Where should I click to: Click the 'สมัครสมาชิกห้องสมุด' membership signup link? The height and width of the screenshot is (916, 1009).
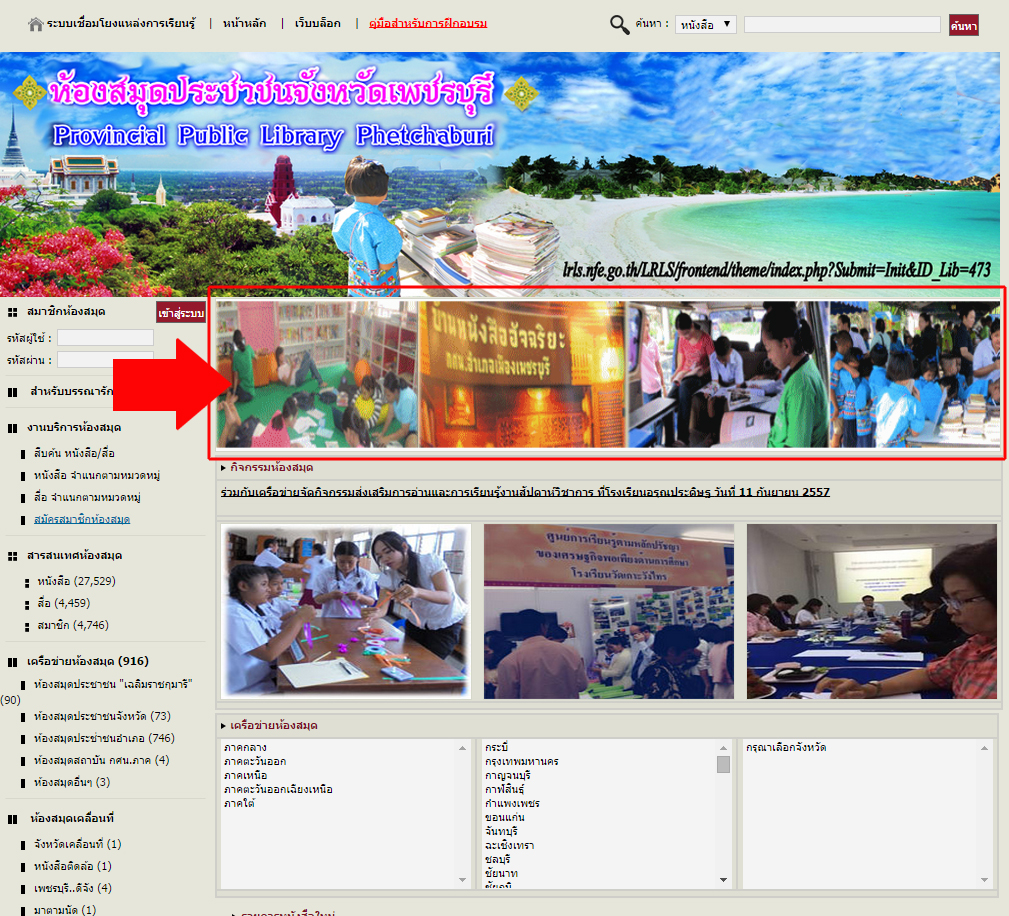[82, 519]
